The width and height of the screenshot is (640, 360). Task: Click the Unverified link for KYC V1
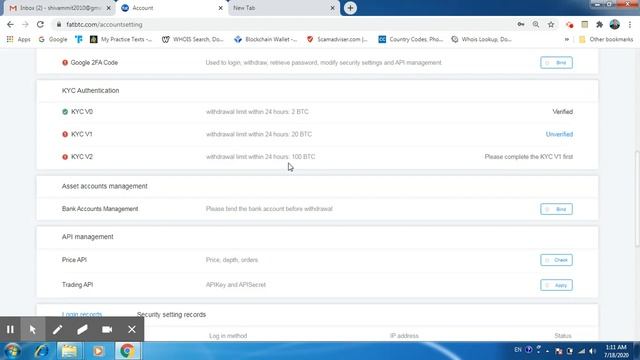coord(559,134)
